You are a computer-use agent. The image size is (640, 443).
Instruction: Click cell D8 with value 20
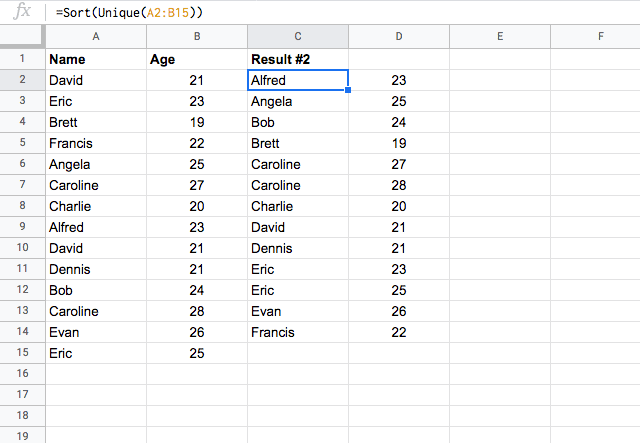(399, 206)
